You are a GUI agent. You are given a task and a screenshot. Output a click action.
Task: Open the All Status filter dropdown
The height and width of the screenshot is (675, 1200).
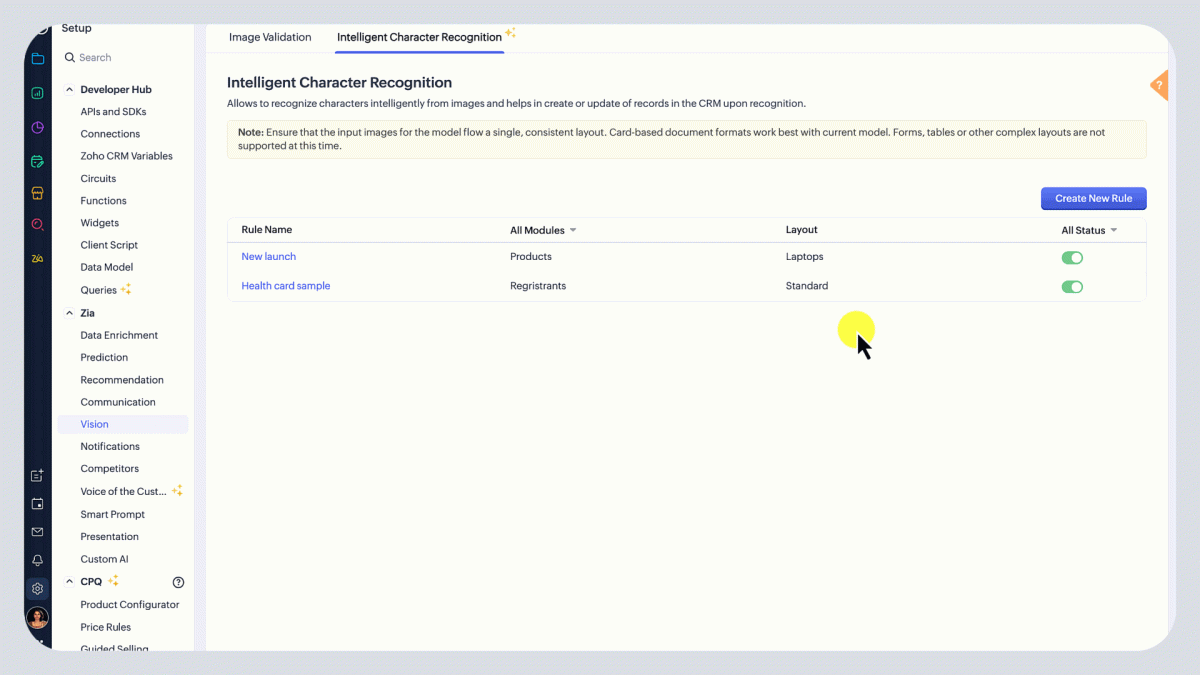1089,230
